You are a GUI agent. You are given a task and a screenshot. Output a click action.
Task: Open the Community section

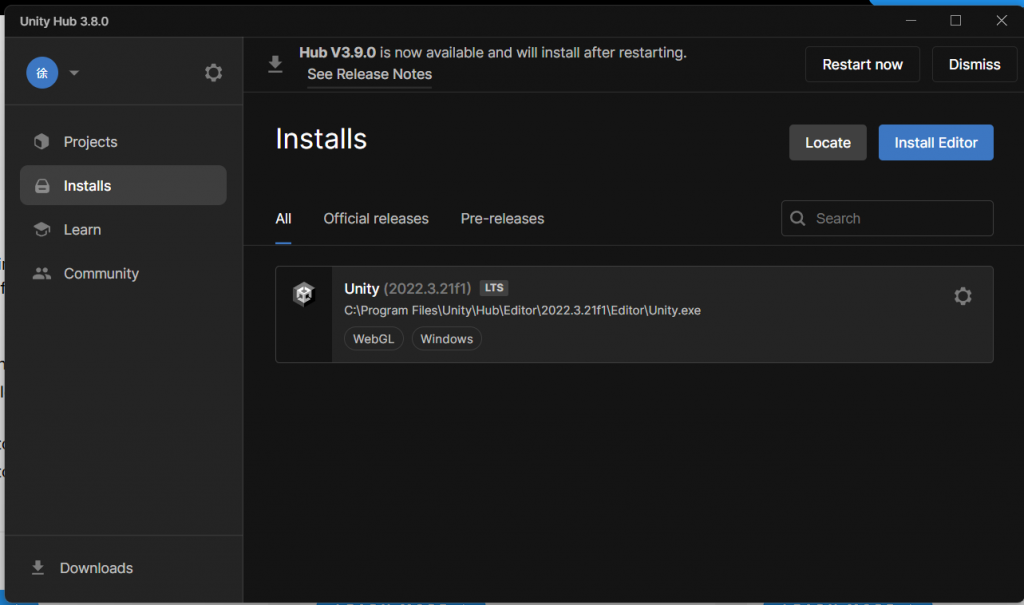click(123, 273)
